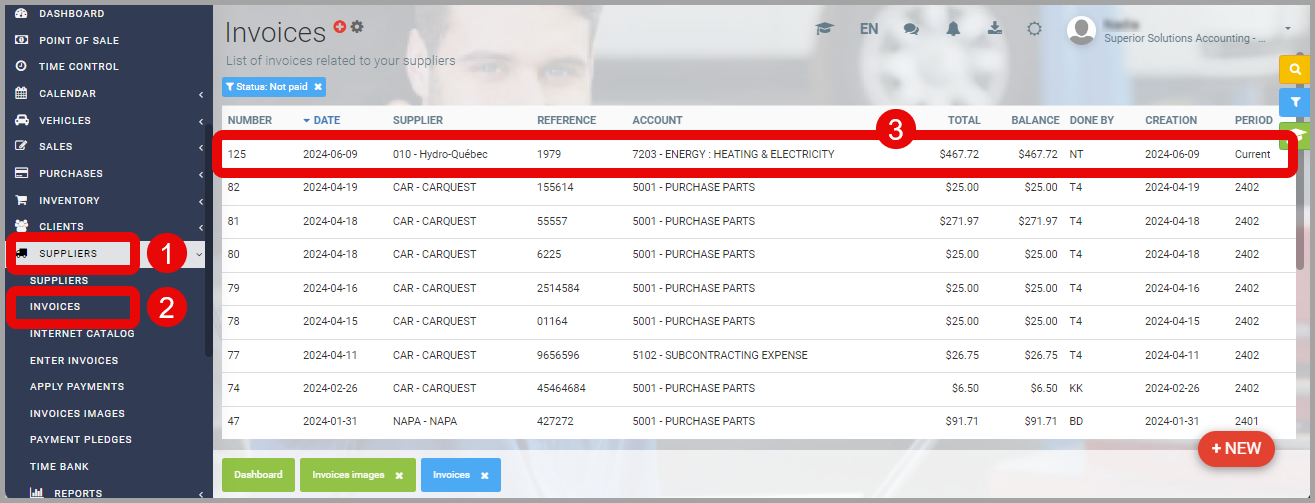Switch to the Dashboard bottom tab
This screenshot has width=1315, height=503.
point(258,475)
